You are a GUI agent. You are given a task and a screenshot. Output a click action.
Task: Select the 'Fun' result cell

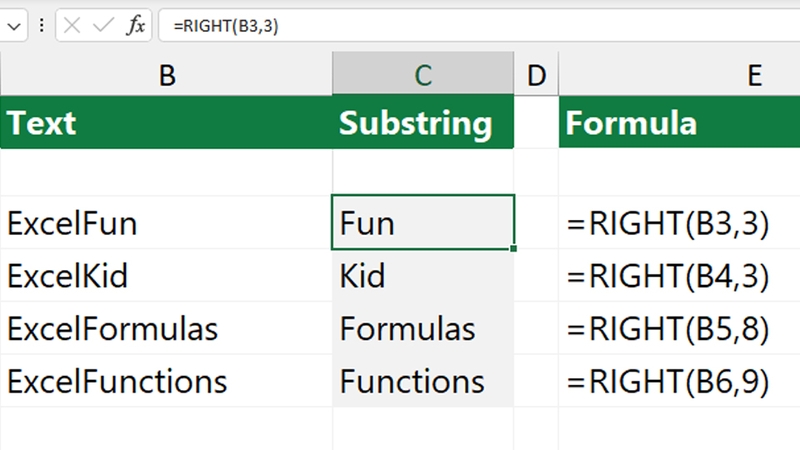tap(423, 222)
